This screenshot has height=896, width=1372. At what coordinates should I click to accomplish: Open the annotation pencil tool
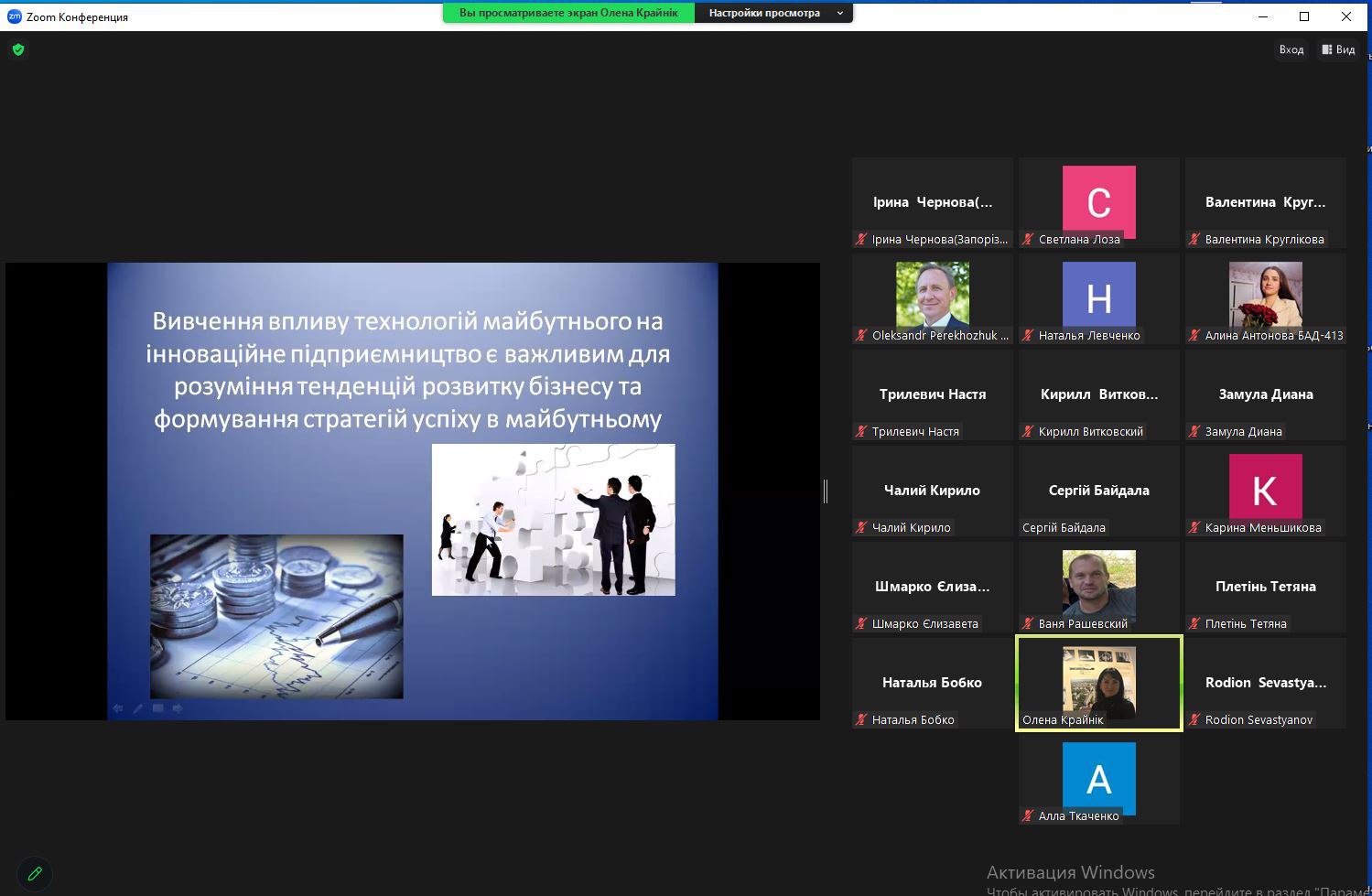pos(35,873)
